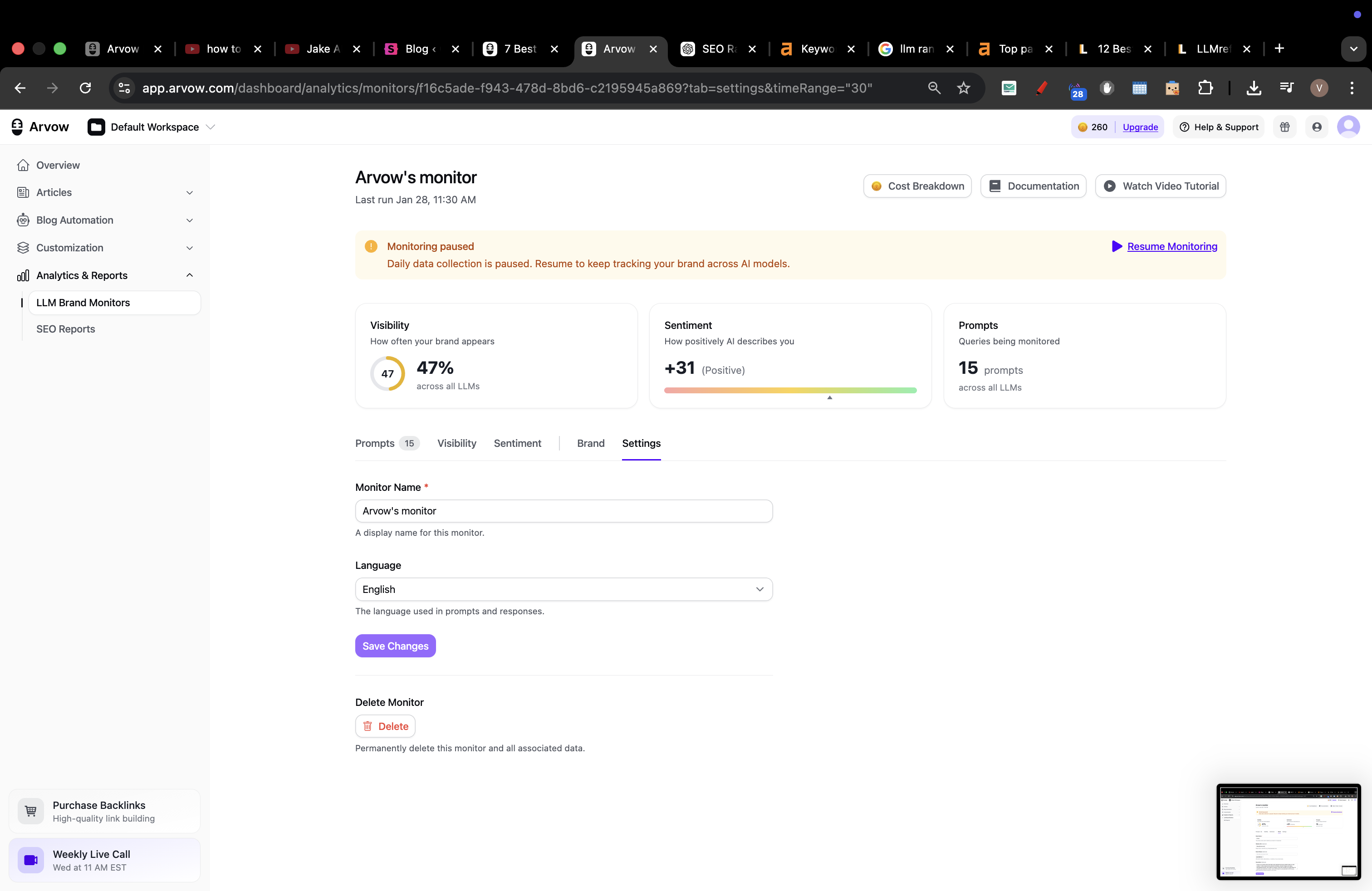Switch to the Brand tab
Screen dimensions: 1372x891
pyautogui.click(x=590, y=443)
